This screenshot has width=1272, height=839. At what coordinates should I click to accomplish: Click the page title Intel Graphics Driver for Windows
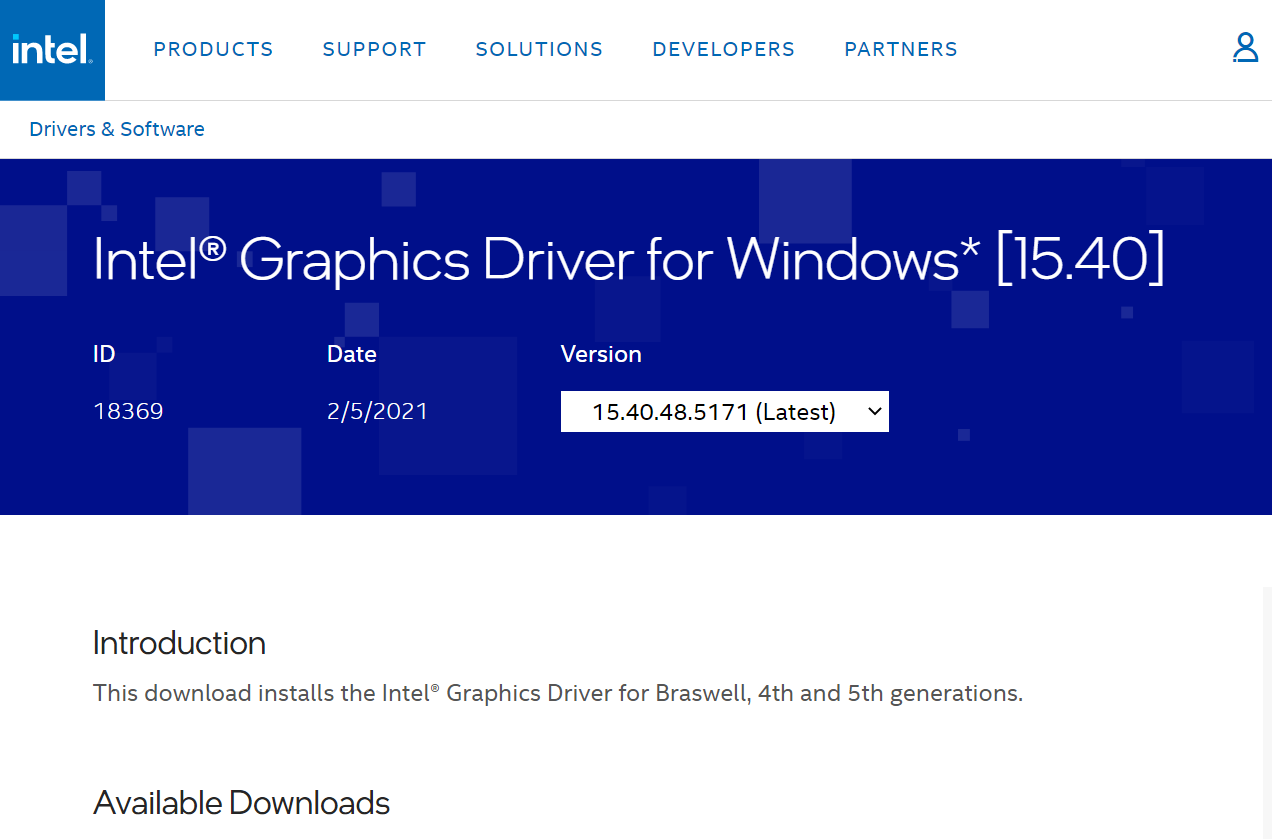[x=629, y=259]
